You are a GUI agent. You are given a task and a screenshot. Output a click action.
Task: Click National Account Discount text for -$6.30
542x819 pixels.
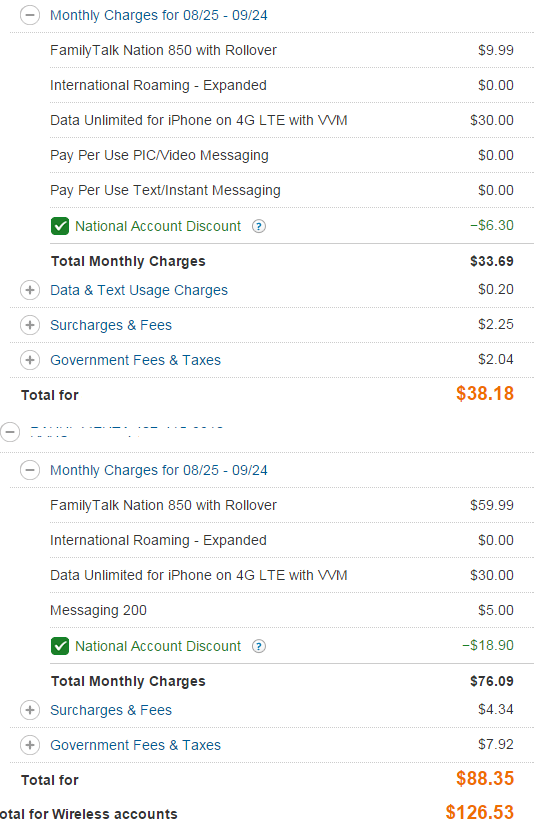(158, 226)
